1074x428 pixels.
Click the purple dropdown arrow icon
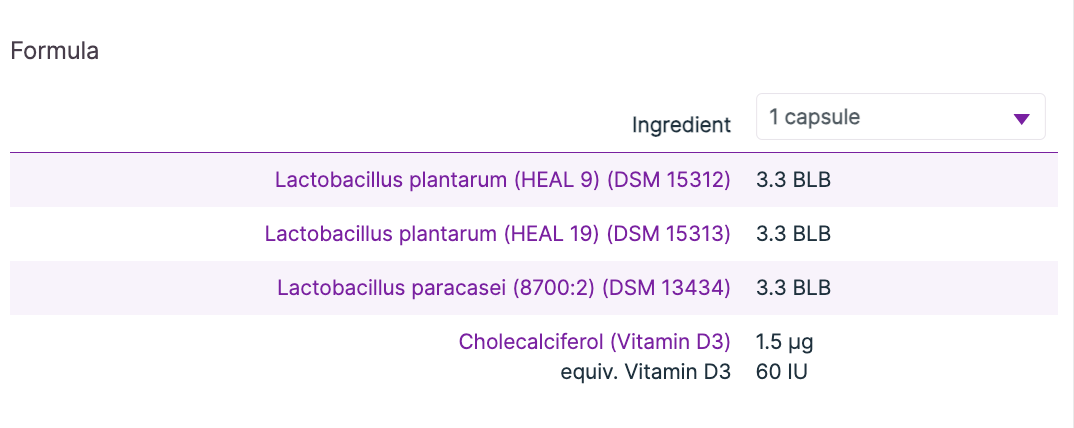(1021, 118)
